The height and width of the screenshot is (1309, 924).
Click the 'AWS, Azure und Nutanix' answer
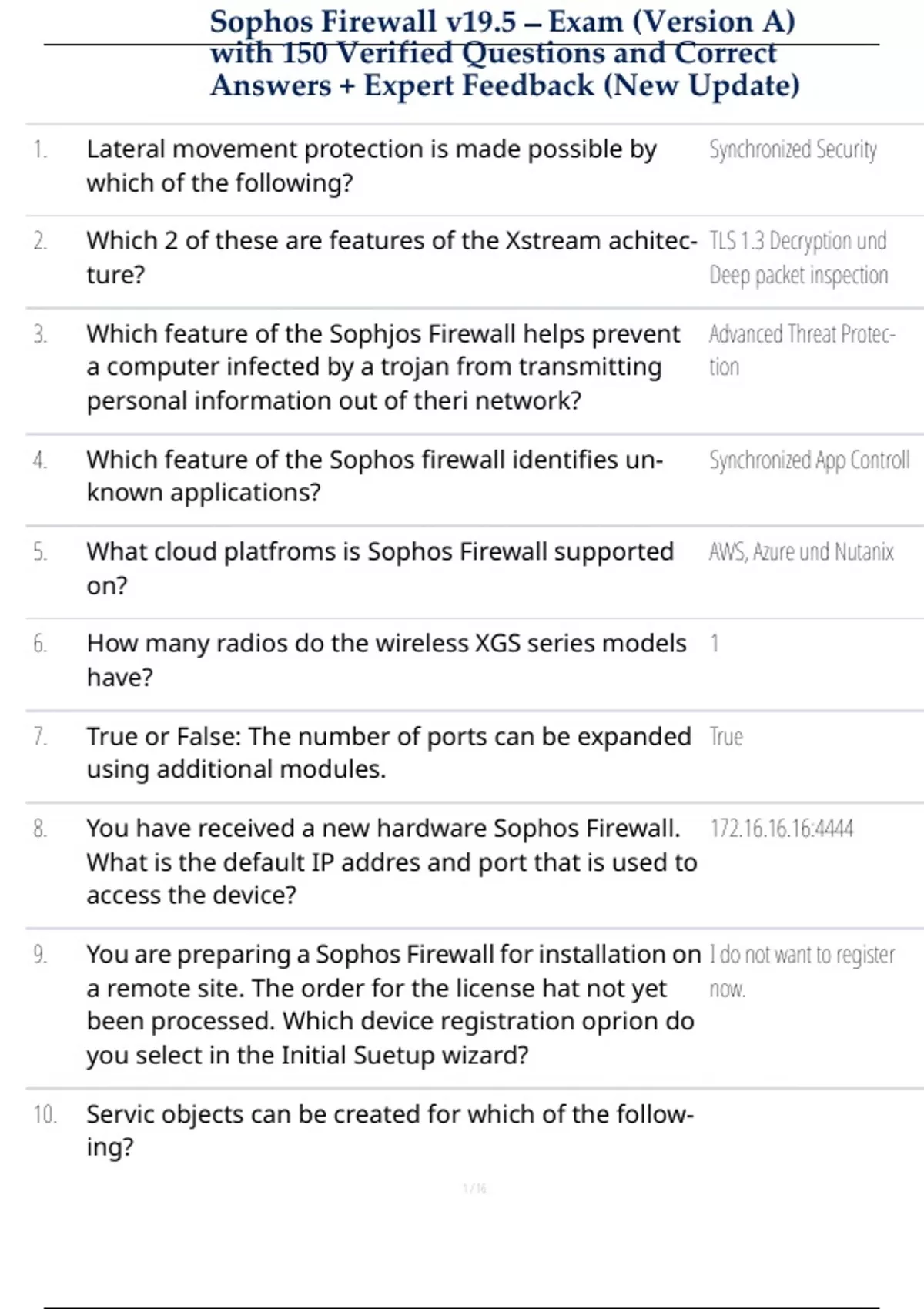[801, 552]
